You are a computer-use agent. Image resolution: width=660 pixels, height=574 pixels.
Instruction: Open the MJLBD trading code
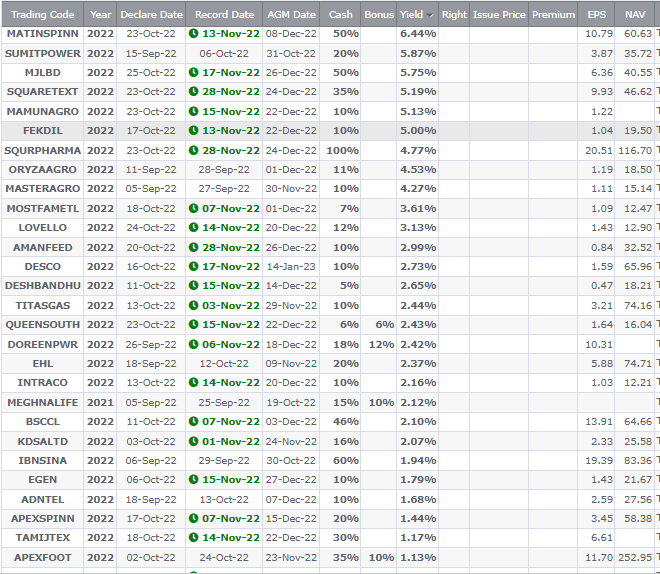(x=43, y=72)
